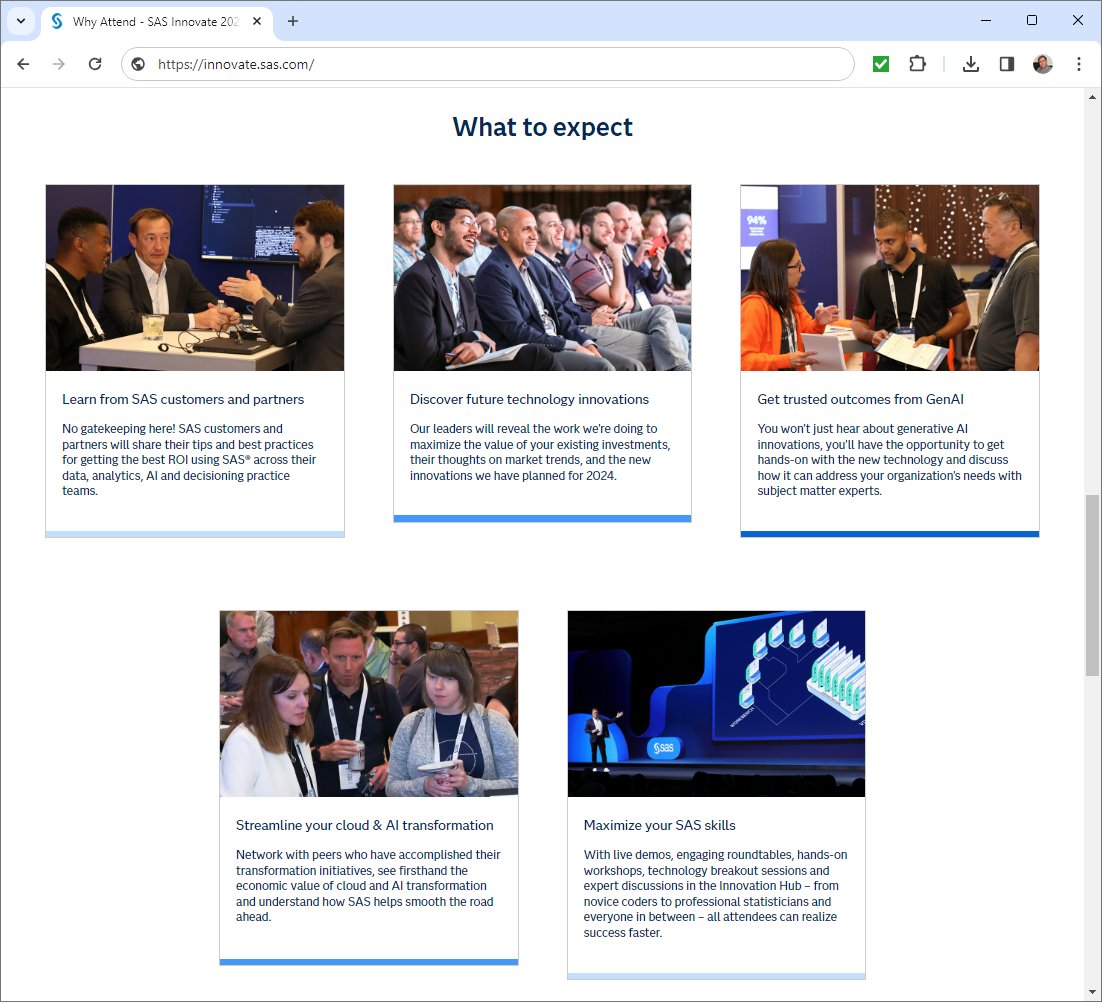Reload the current page
This screenshot has width=1102, height=1002.
click(95, 64)
